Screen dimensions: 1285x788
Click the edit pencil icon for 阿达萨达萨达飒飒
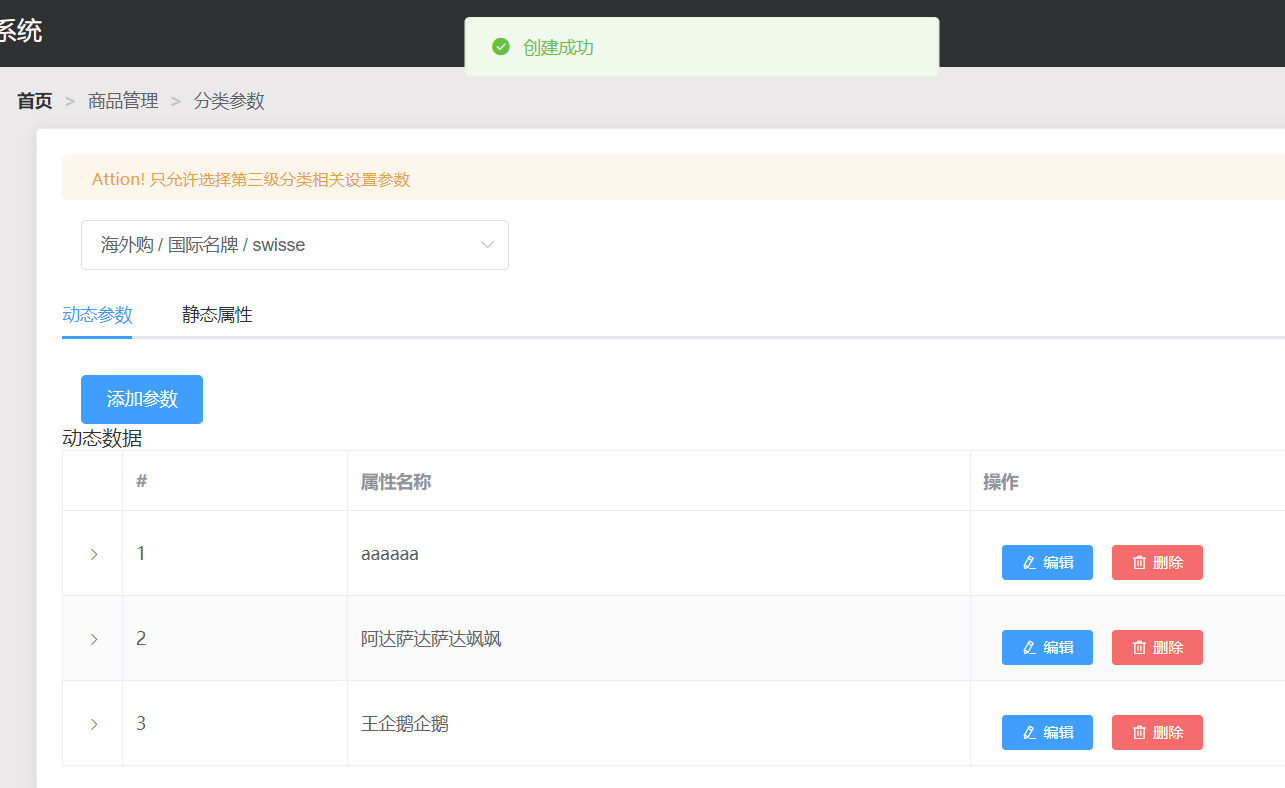(1027, 647)
